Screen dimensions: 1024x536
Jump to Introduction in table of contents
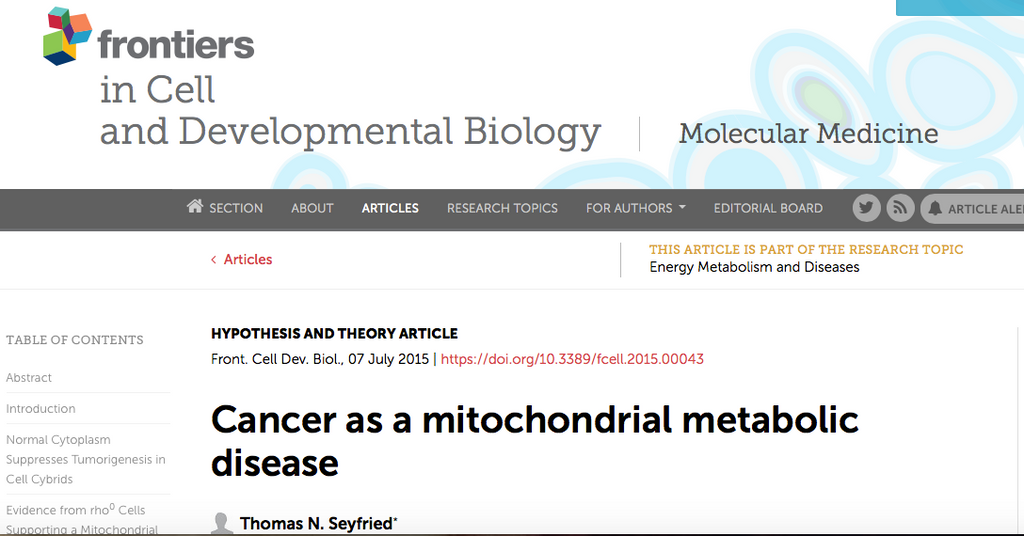(x=41, y=409)
